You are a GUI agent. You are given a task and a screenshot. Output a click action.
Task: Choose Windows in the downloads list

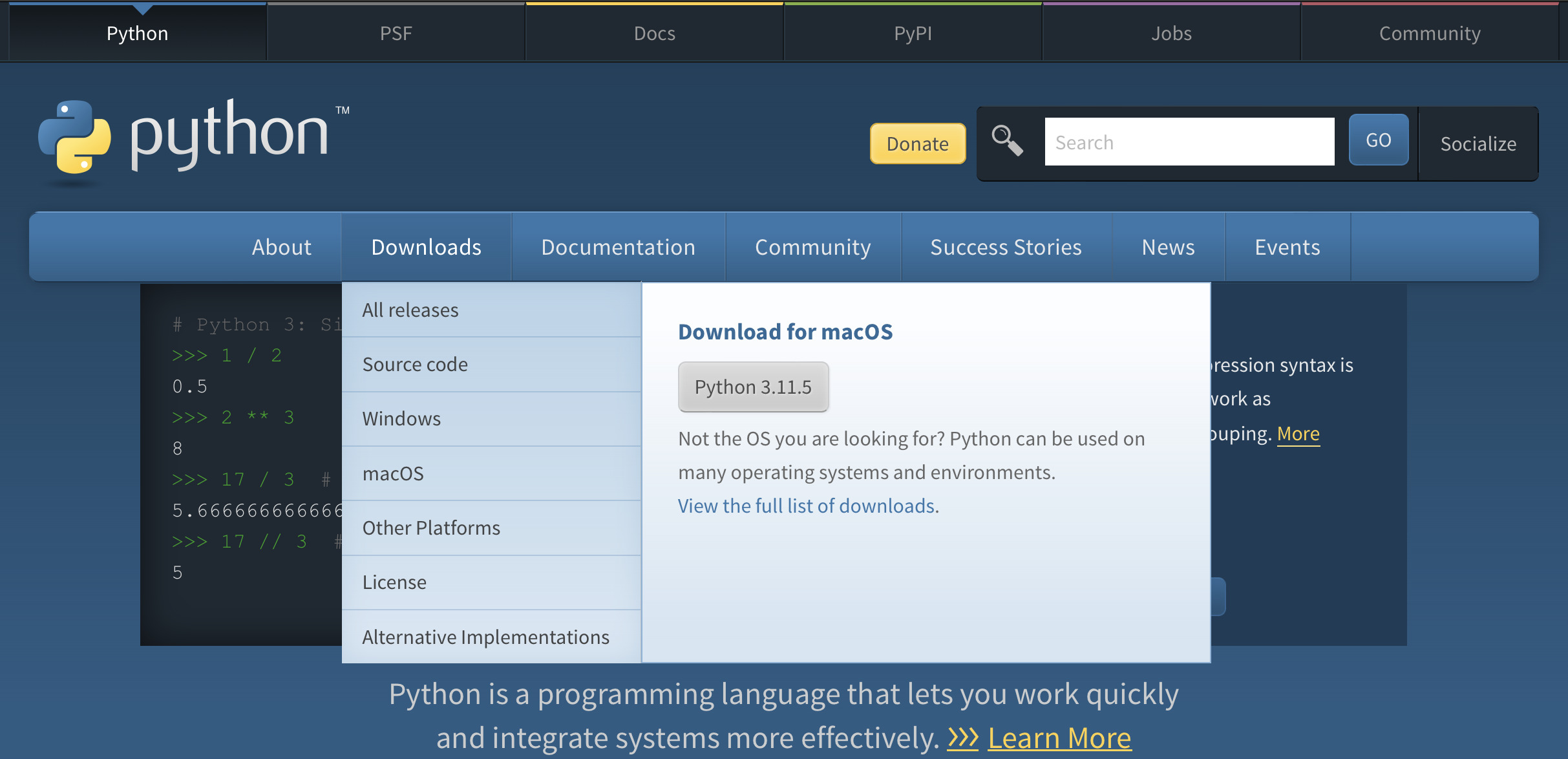point(491,418)
